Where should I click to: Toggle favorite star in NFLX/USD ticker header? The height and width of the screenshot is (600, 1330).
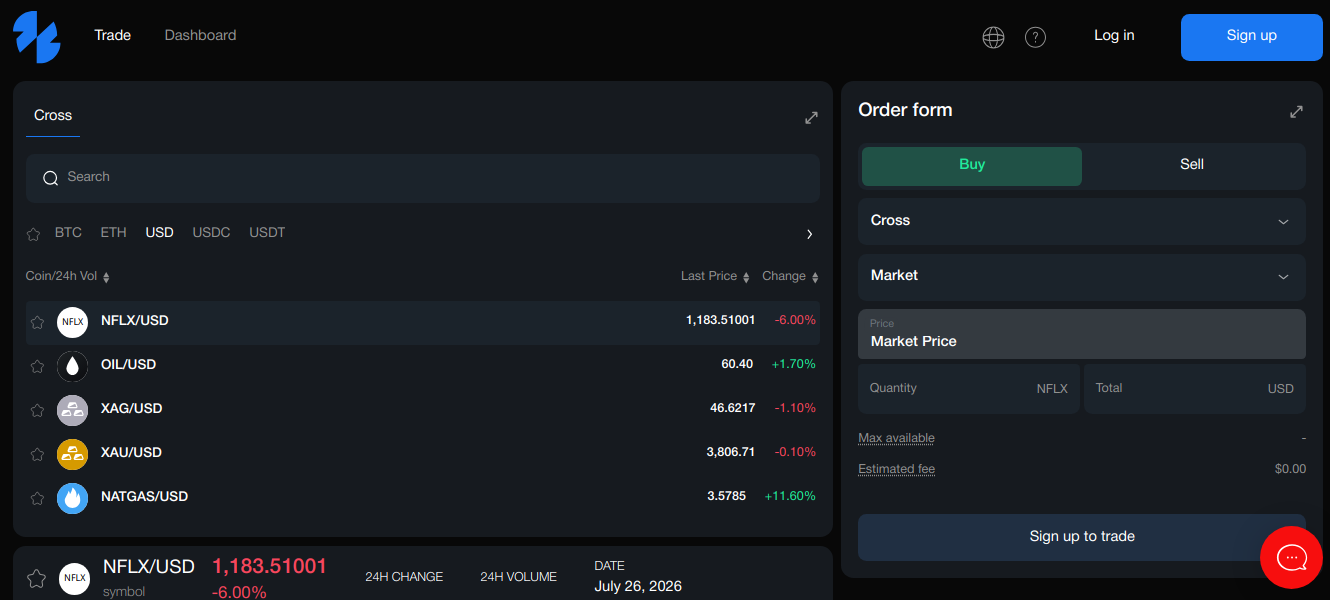[x=36, y=578]
